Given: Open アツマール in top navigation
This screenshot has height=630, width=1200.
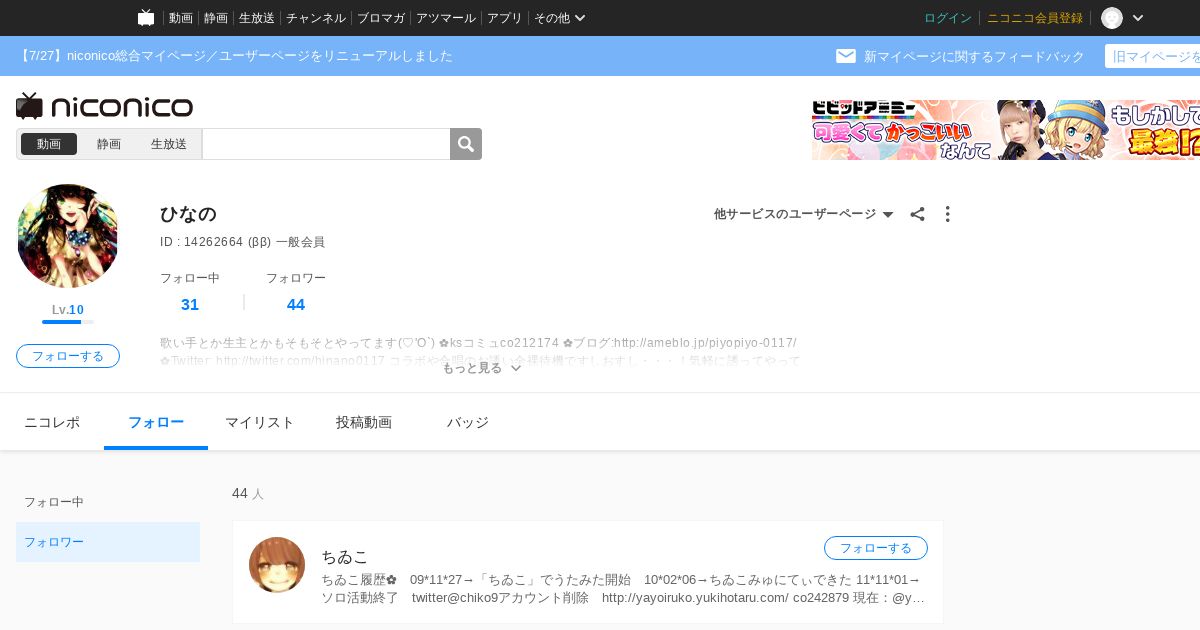Looking at the screenshot, I should coord(446,18).
